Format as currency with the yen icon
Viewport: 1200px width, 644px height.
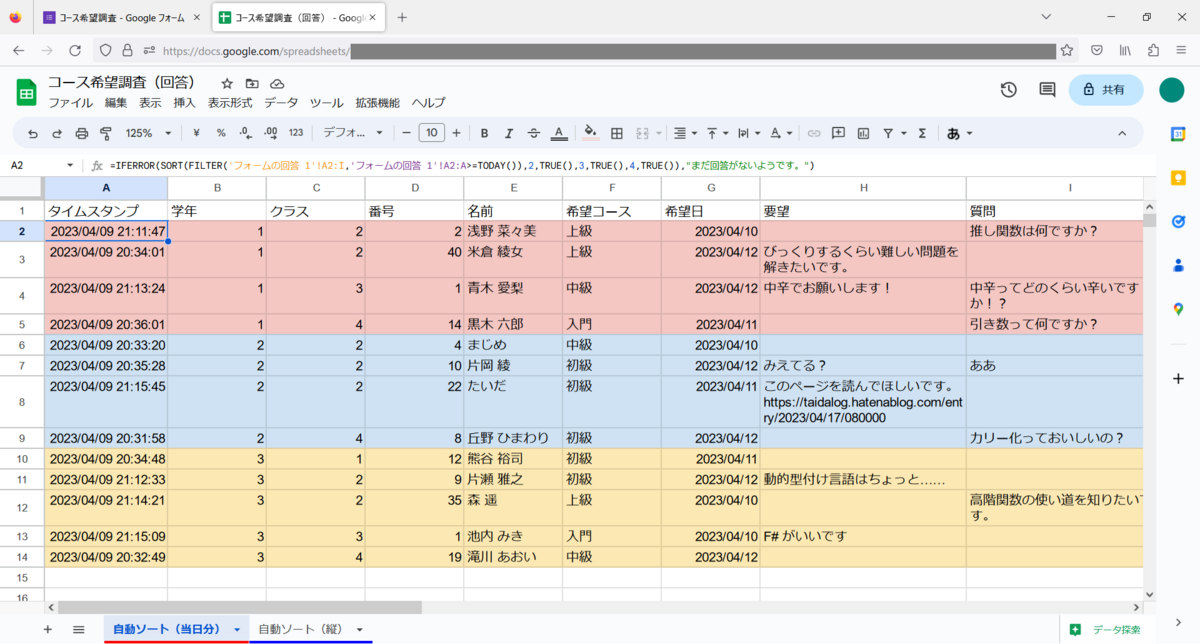196,133
